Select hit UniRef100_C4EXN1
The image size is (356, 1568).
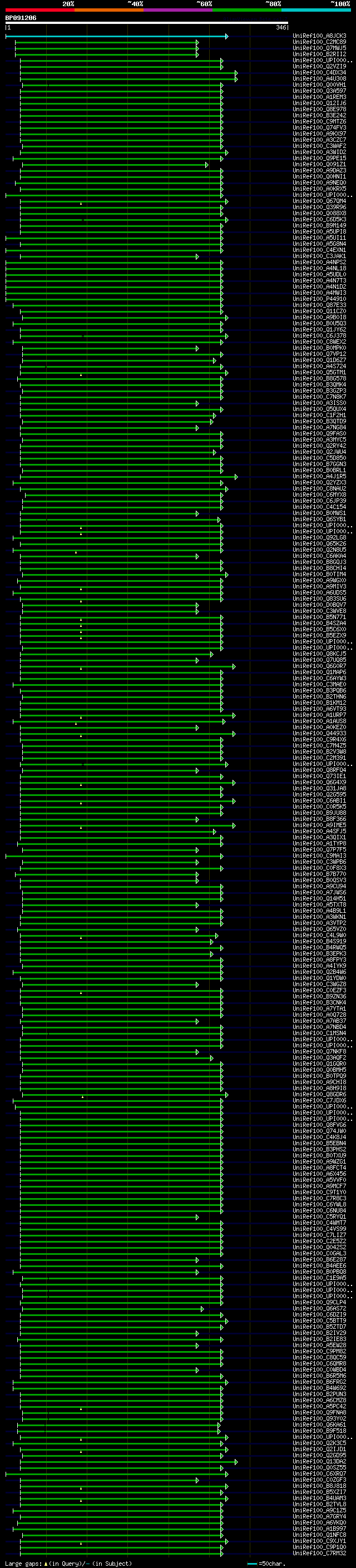pyautogui.click(x=319, y=250)
